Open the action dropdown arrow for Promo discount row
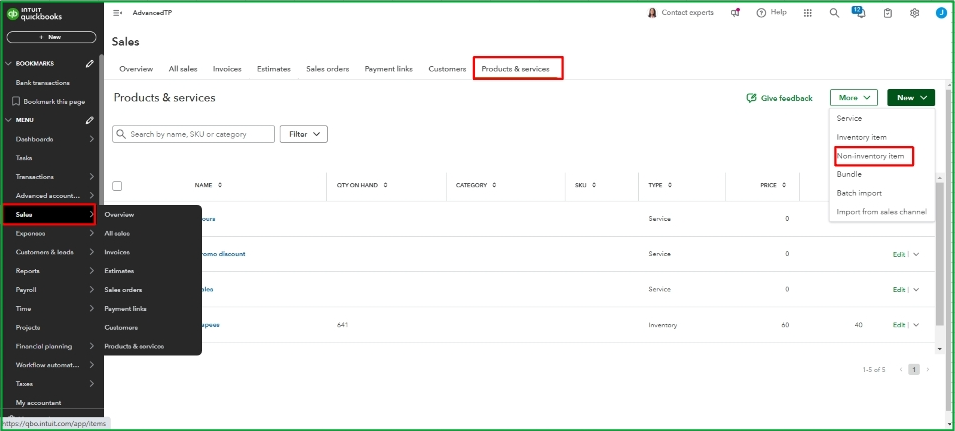 [x=915, y=254]
